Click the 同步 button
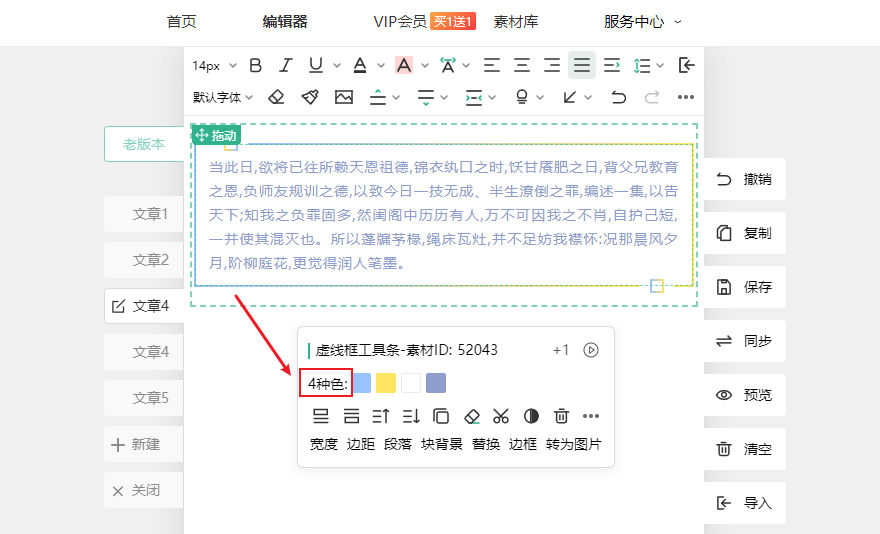 tap(745, 341)
